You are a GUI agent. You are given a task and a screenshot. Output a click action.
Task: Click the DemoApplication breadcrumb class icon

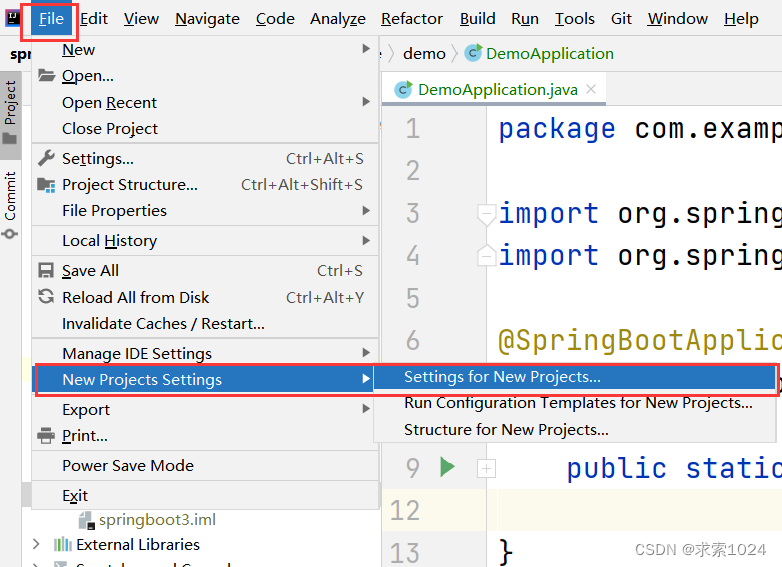click(473, 53)
